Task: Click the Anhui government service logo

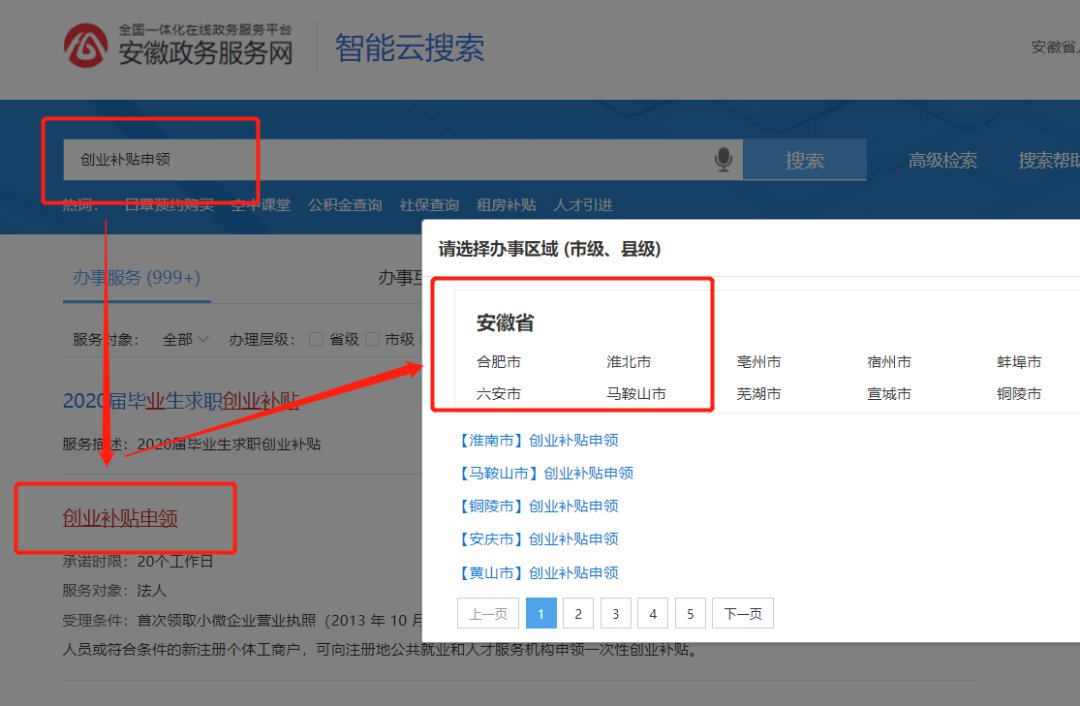Action: click(x=86, y=46)
